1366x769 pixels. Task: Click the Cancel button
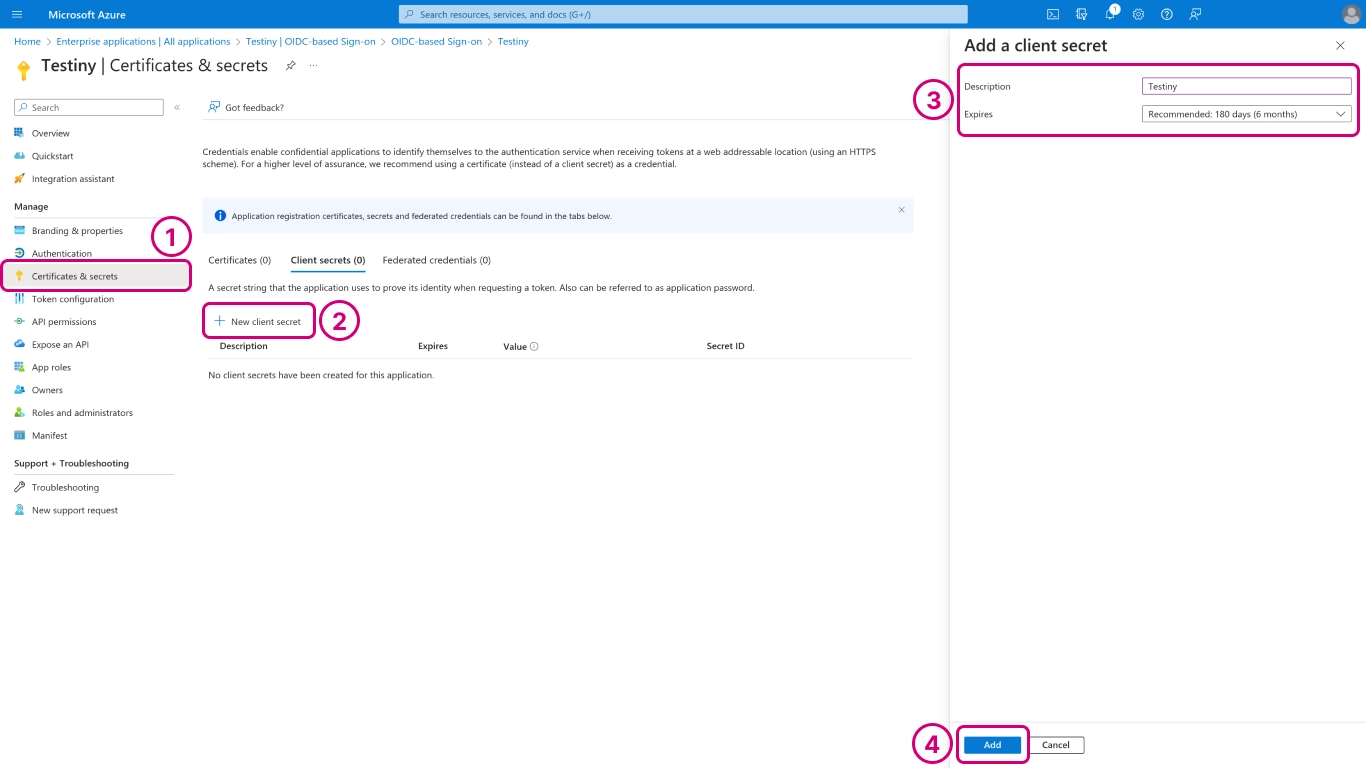(x=1055, y=745)
